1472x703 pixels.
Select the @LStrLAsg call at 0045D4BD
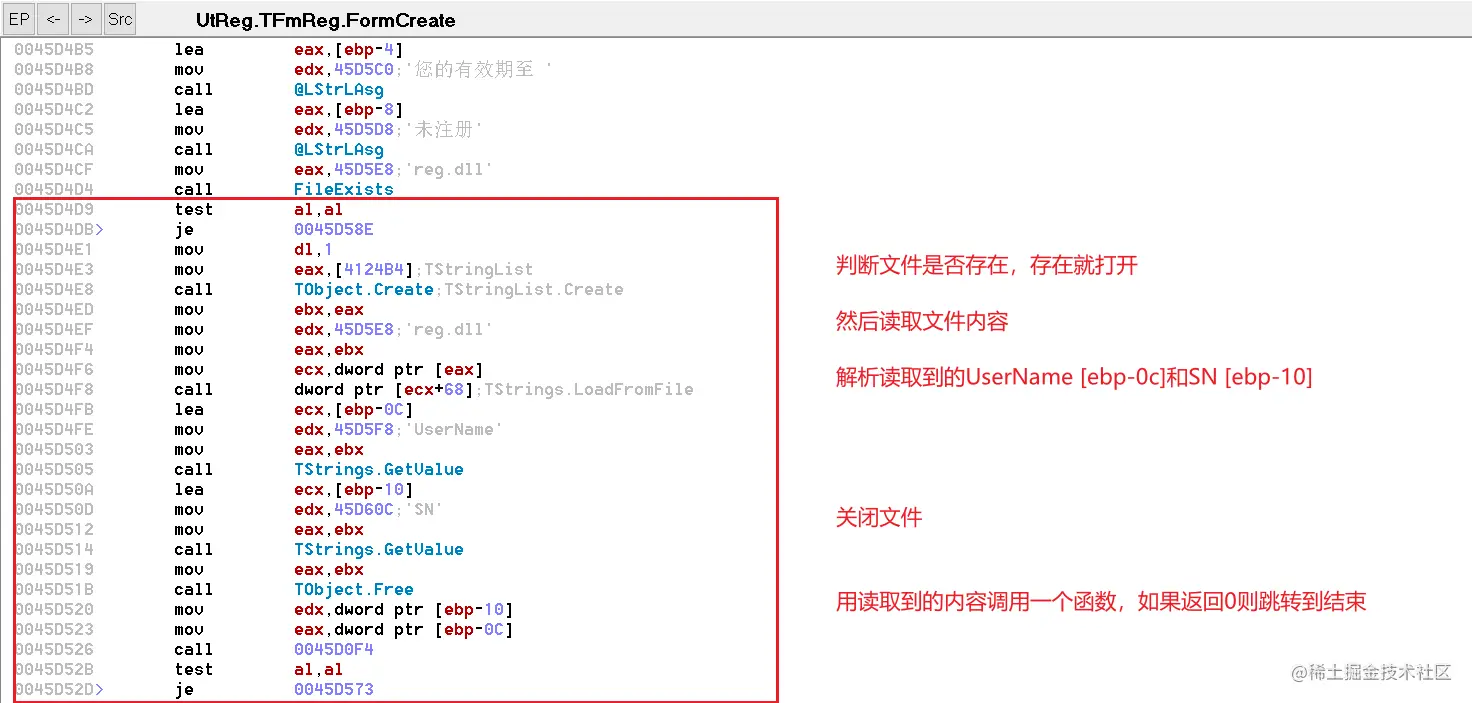(338, 89)
